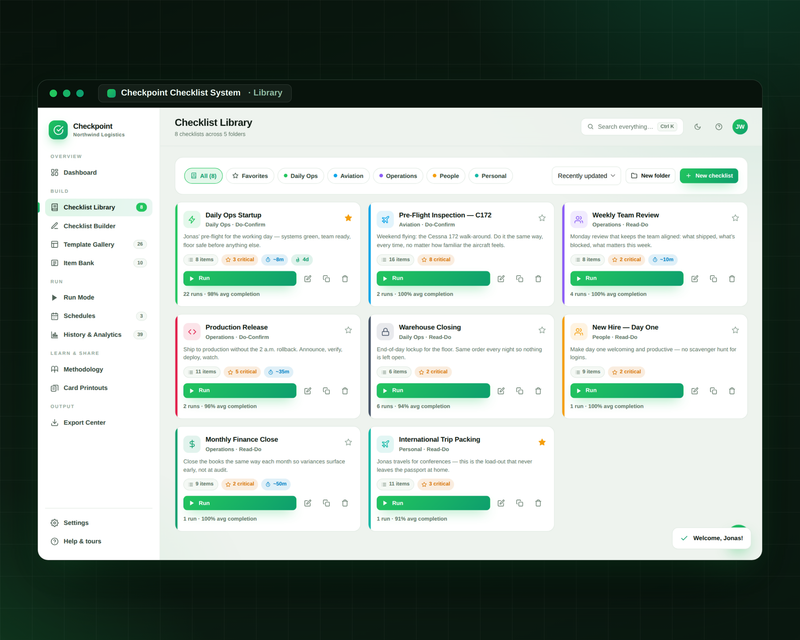
Task: Click the search everything field
Action: pos(632,127)
